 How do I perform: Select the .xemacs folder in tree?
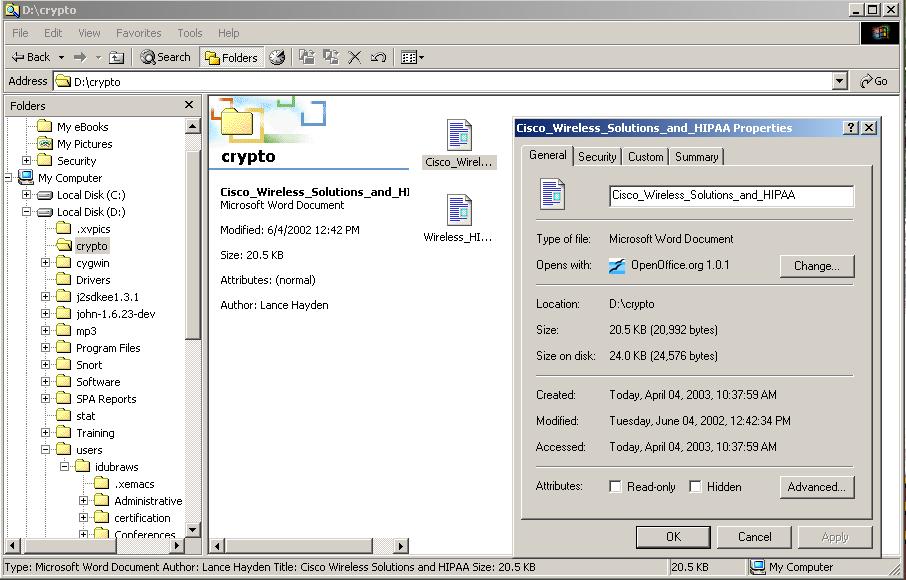(134, 484)
